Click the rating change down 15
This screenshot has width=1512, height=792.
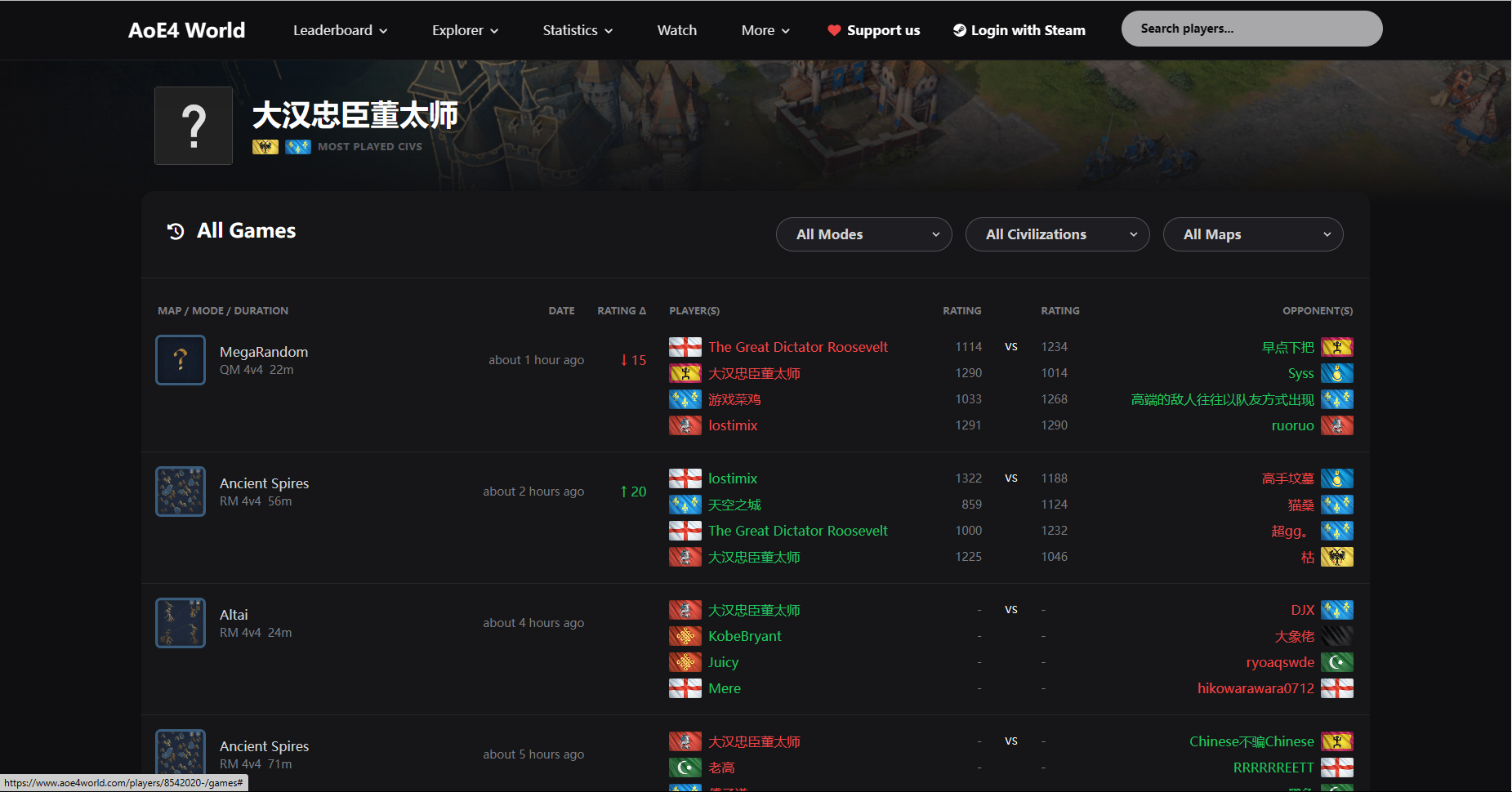(x=633, y=360)
